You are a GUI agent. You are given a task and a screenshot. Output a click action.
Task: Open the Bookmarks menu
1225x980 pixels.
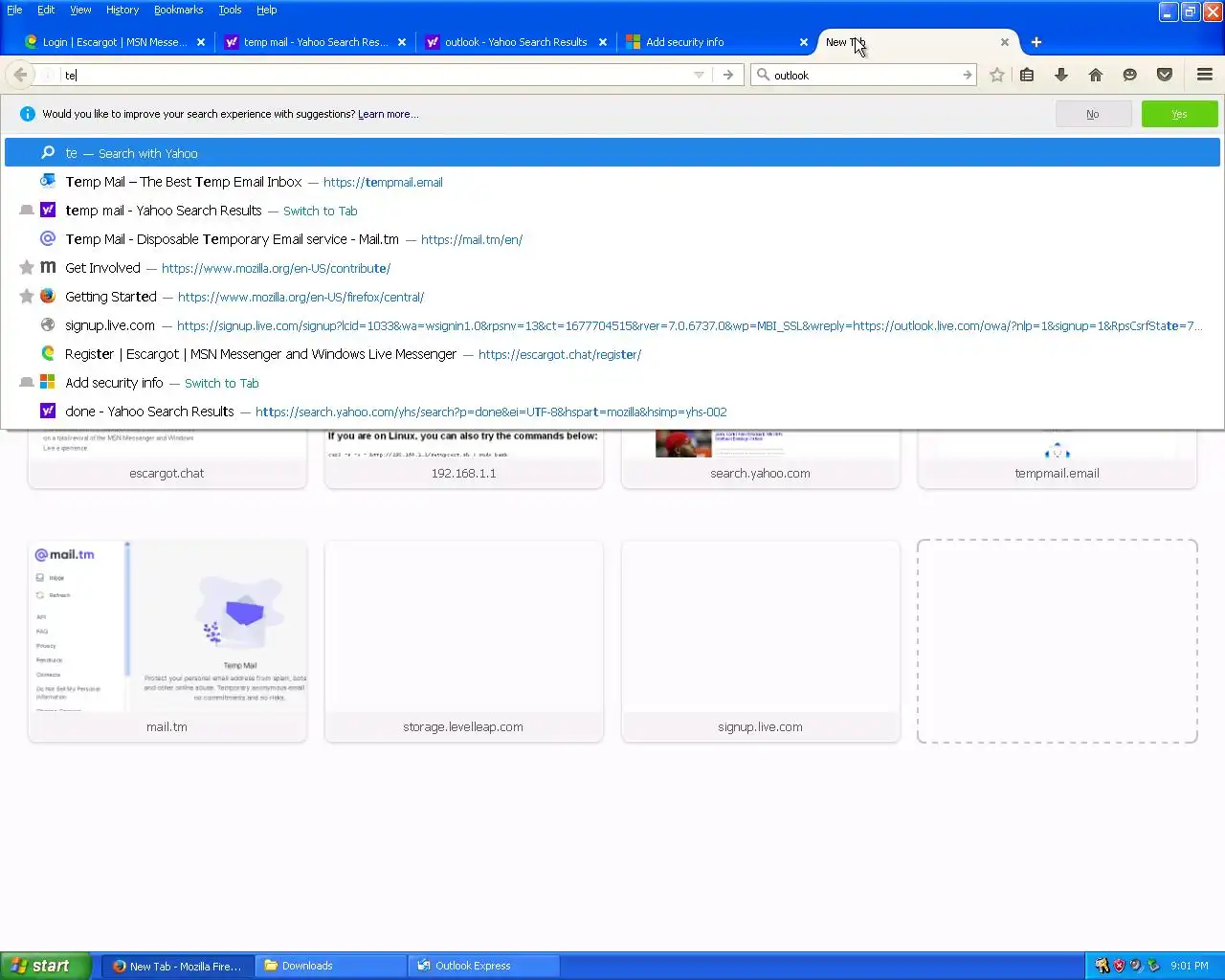pyautogui.click(x=178, y=10)
